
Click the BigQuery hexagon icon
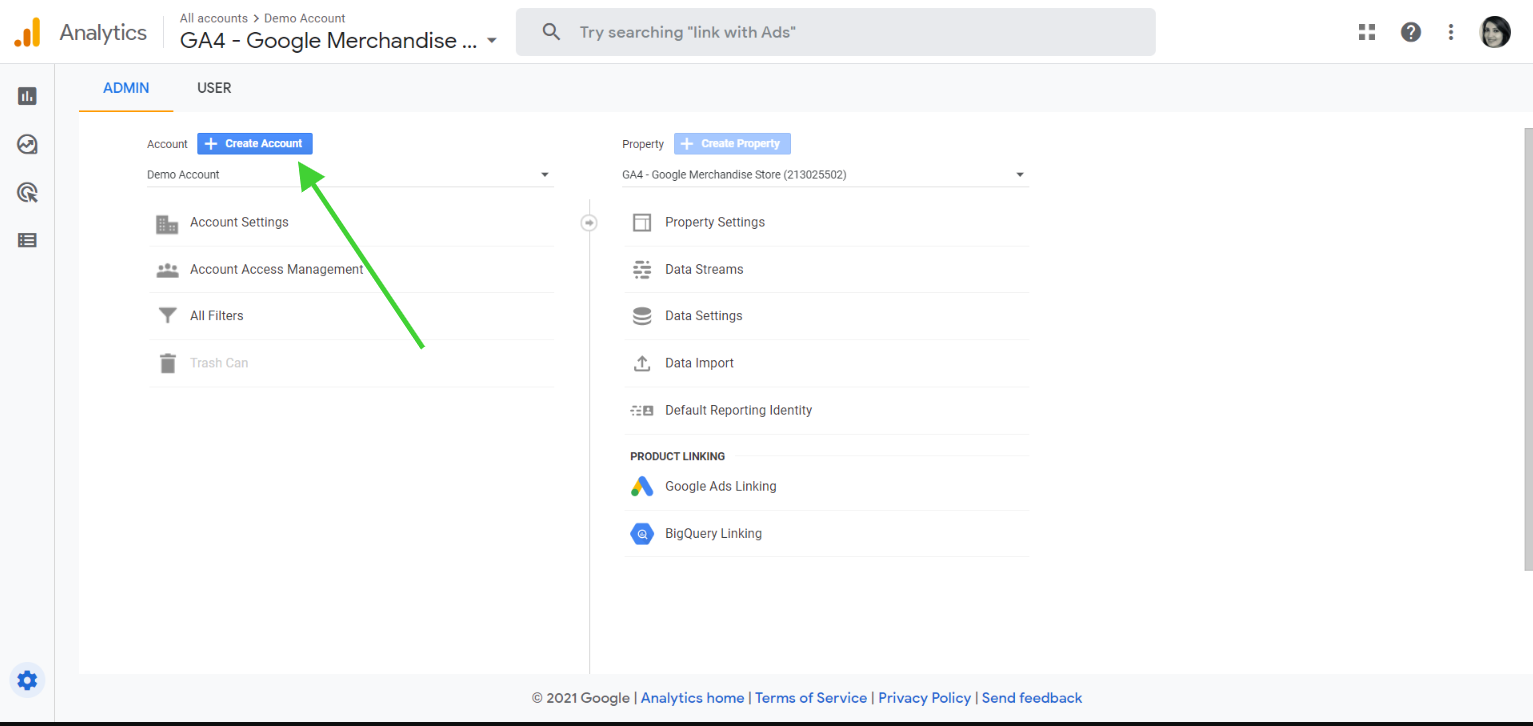(642, 534)
